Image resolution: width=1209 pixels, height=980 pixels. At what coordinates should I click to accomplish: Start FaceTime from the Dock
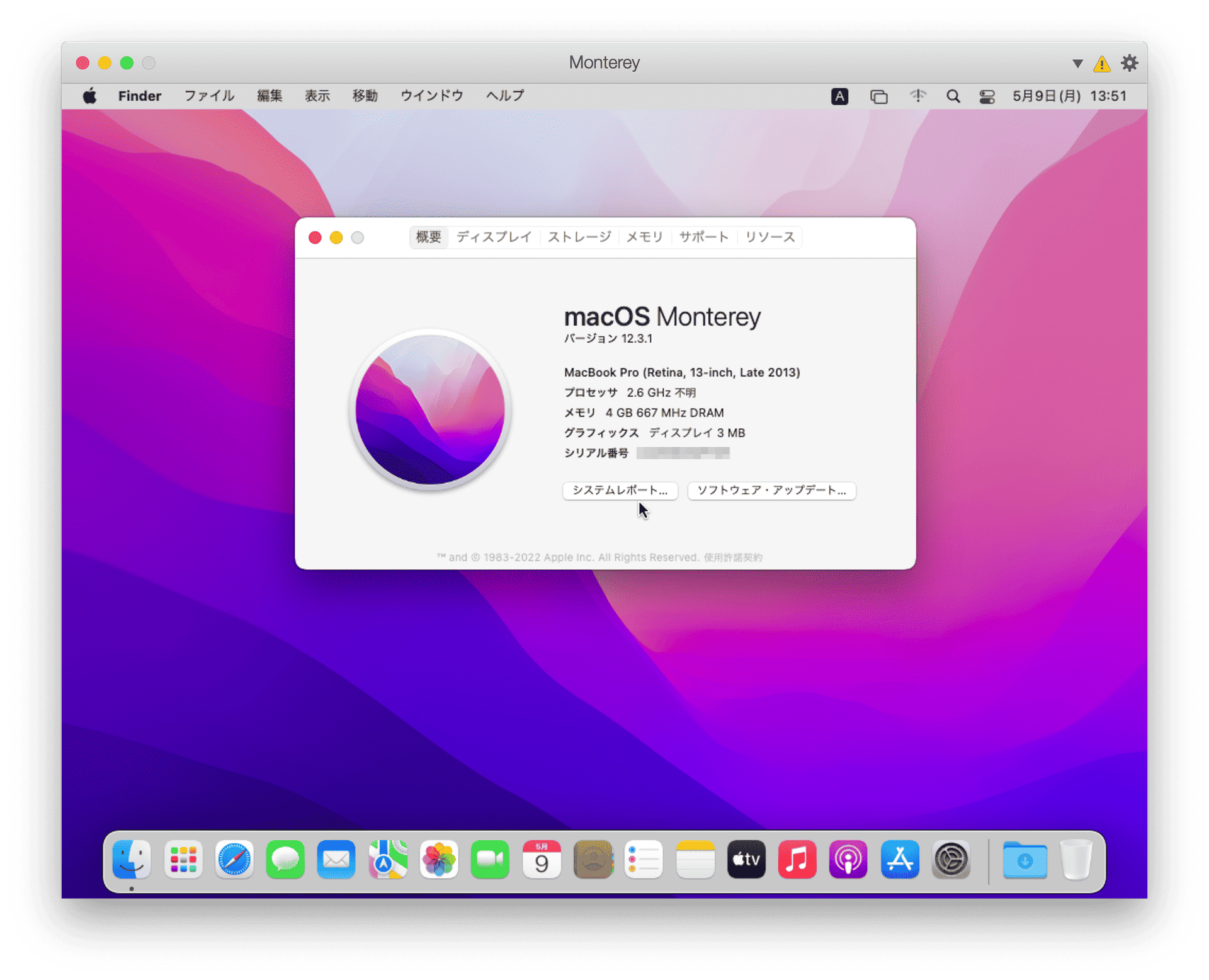490,859
